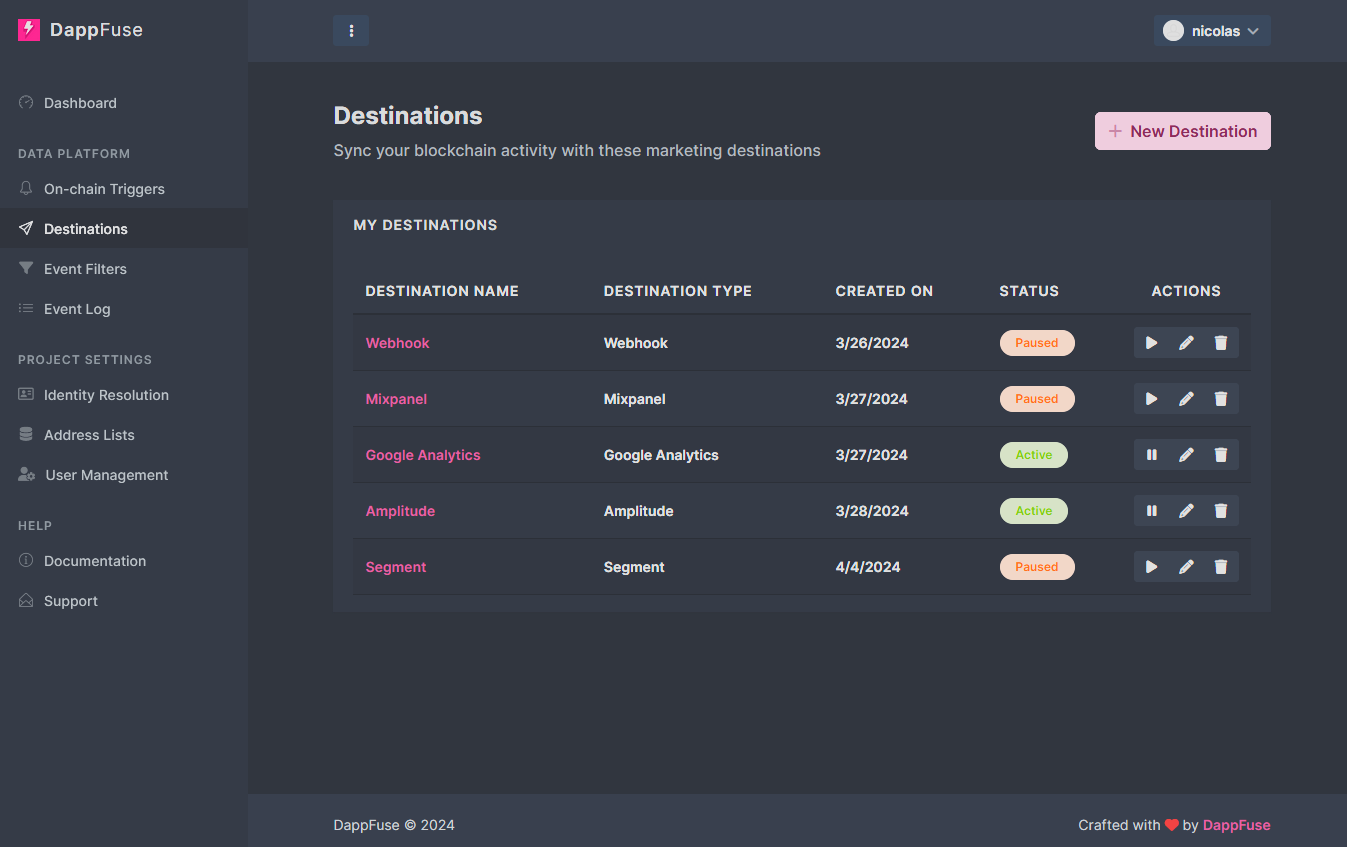Go to Dashboard in the sidebar
The height and width of the screenshot is (847, 1347).
click(124, 103)
